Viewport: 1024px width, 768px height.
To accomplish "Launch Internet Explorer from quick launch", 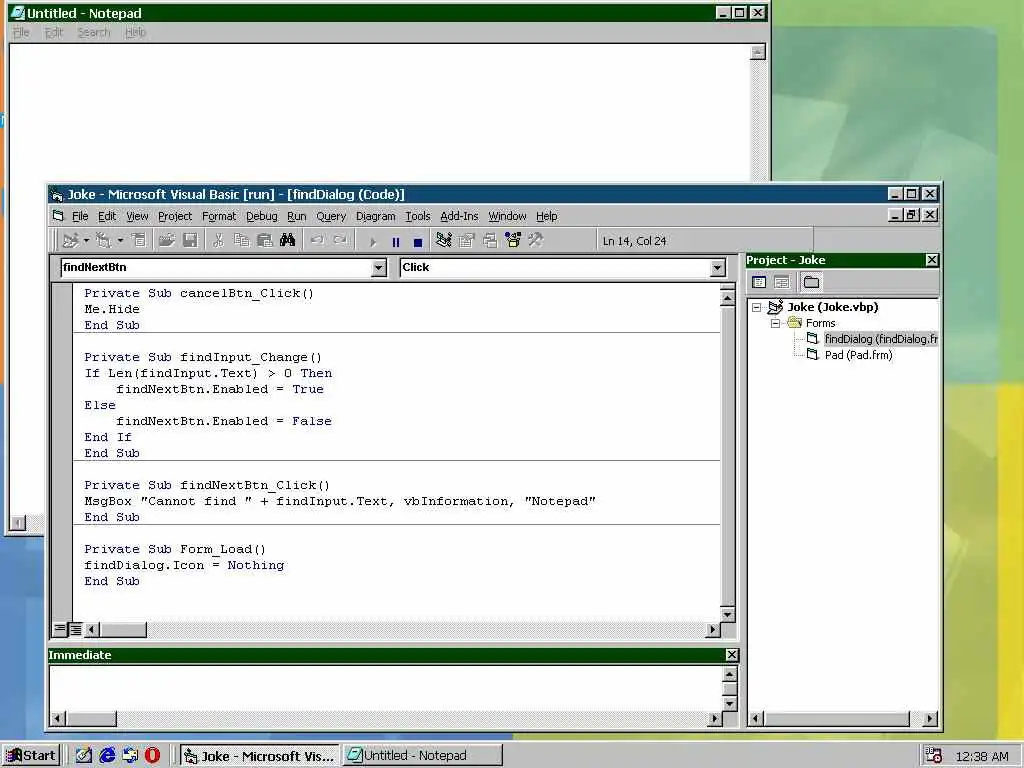I will pyautogui.click(x=107, y=756).
